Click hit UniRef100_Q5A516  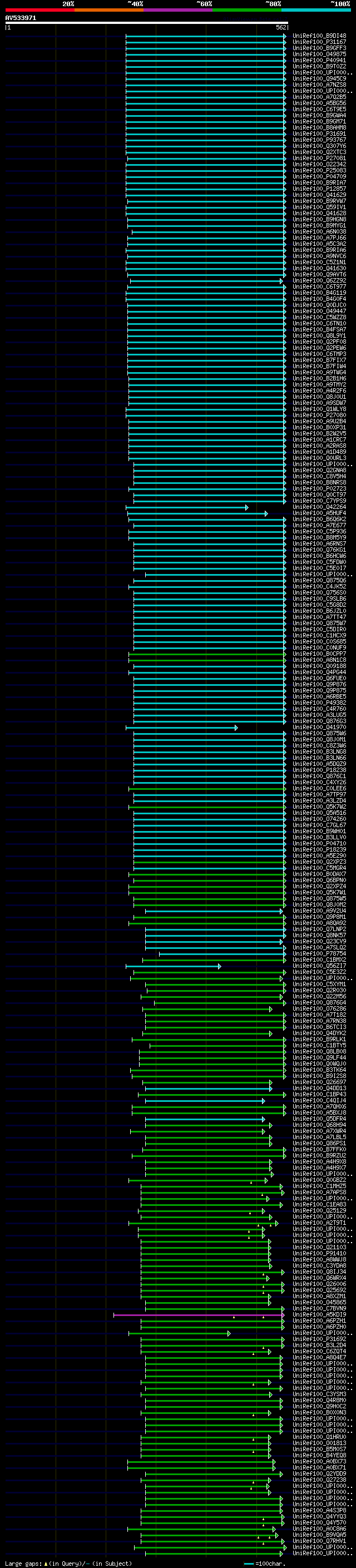pos(319,813)
